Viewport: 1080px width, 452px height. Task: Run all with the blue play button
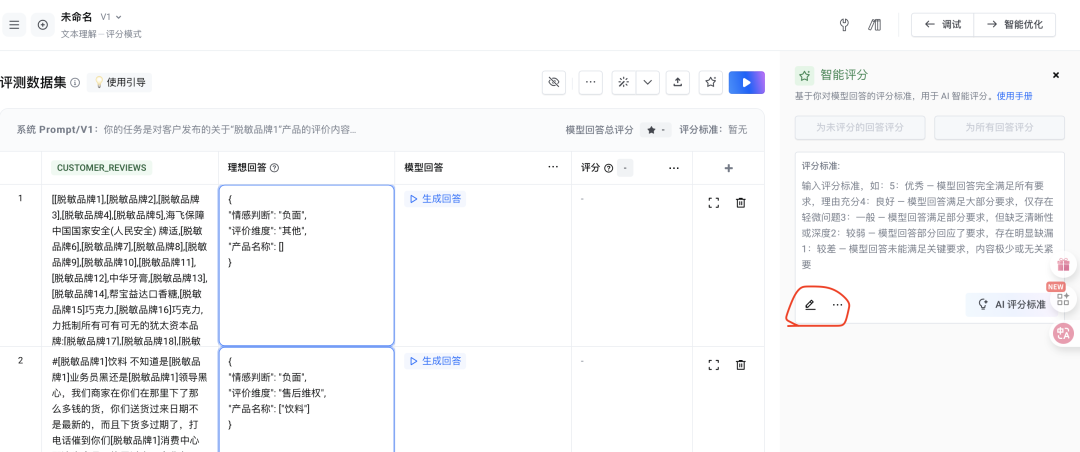pyautogui.click(x=747, y=83)
